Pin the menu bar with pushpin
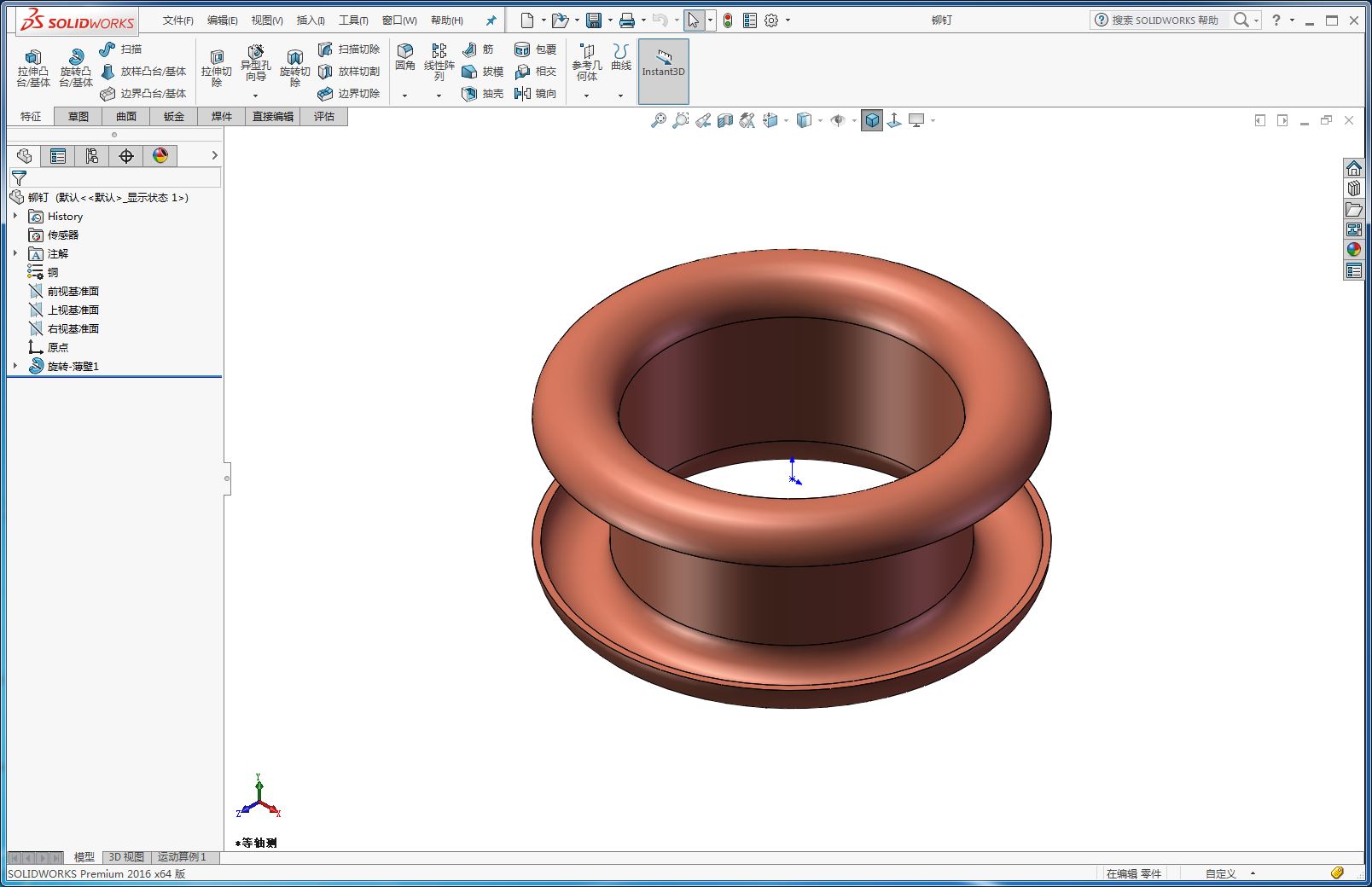This screenshot has width=1372, height=887. [491, 20]
